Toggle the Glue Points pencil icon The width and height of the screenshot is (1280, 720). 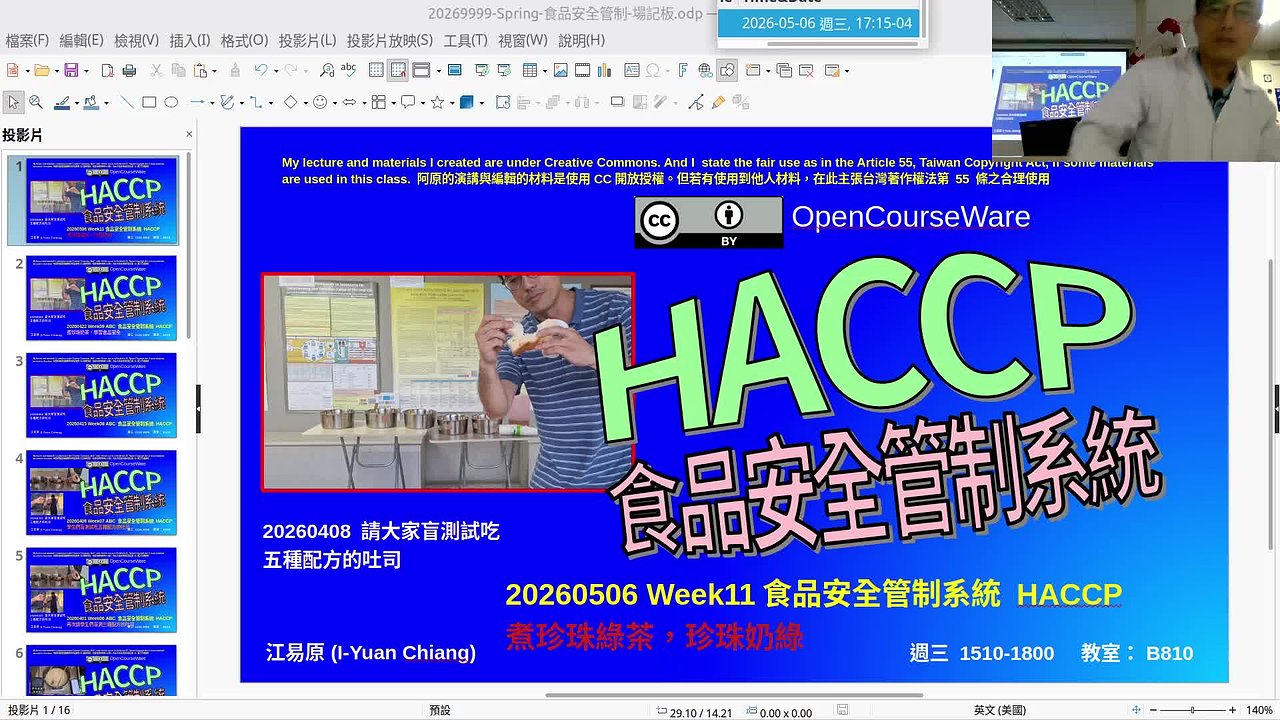pos(718,102)
